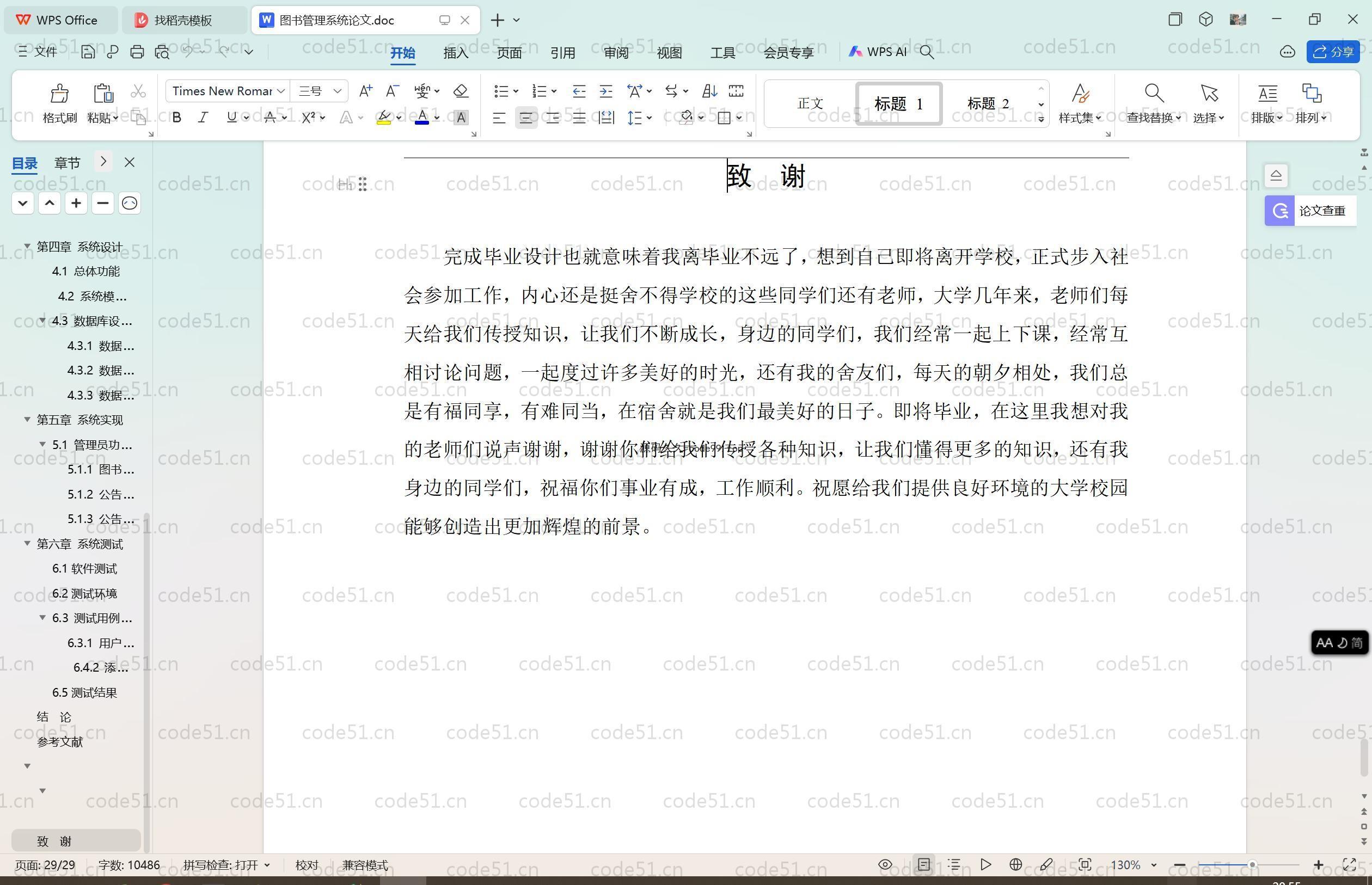Expand the styles gallery list
This screenshot has height=885, width=1372.
(x=1041, y=119)
